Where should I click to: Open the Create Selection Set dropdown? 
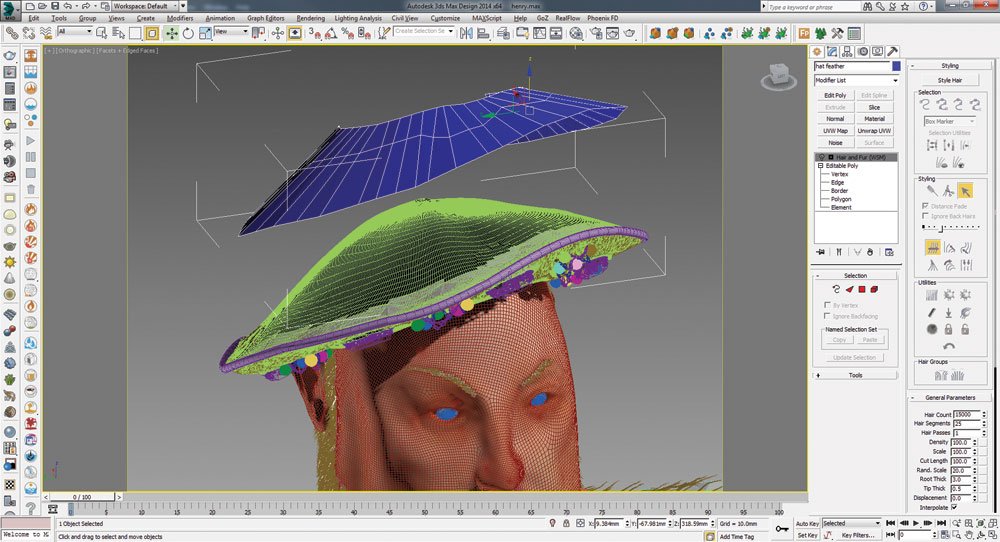click(x=423, y=31)
